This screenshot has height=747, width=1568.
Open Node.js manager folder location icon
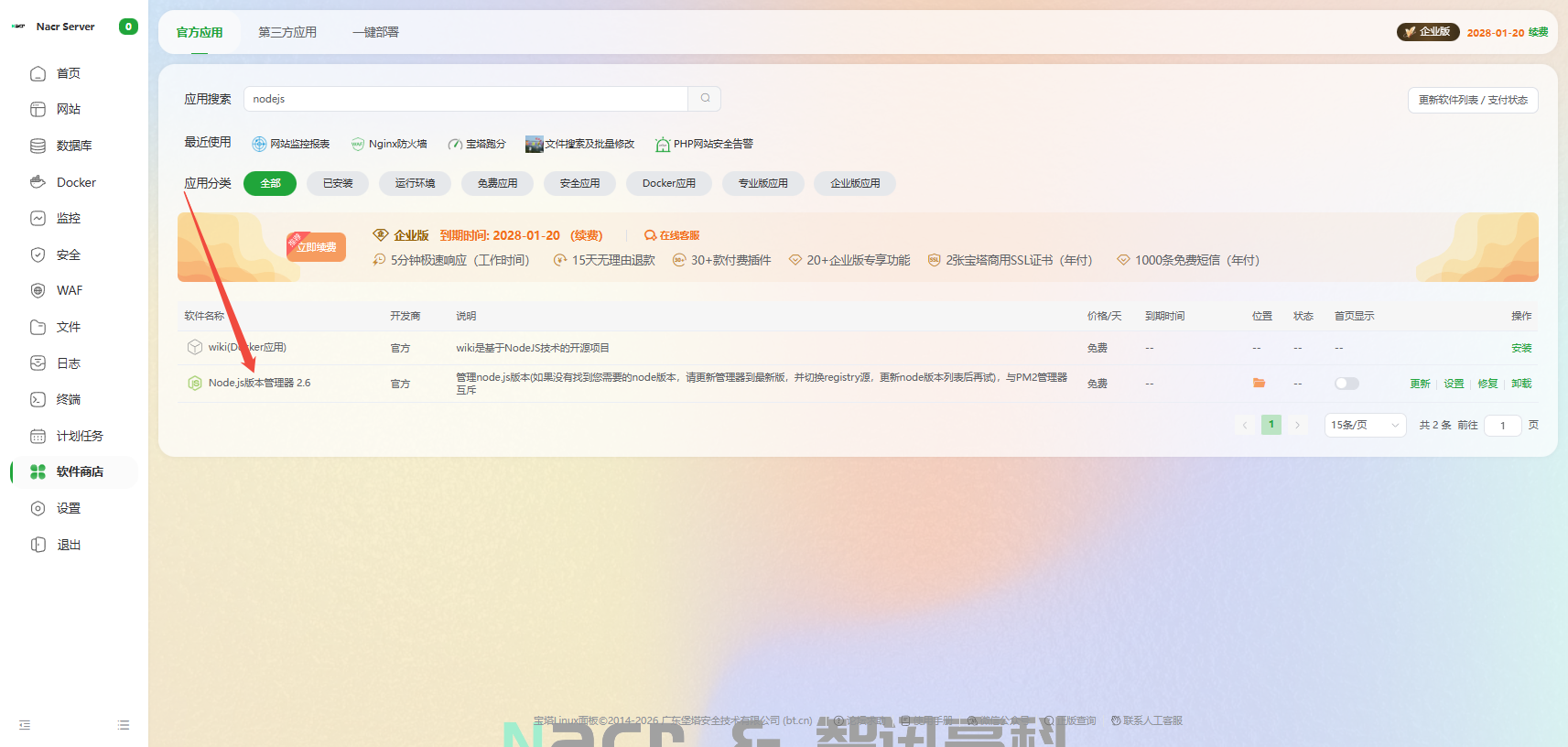1259,384
